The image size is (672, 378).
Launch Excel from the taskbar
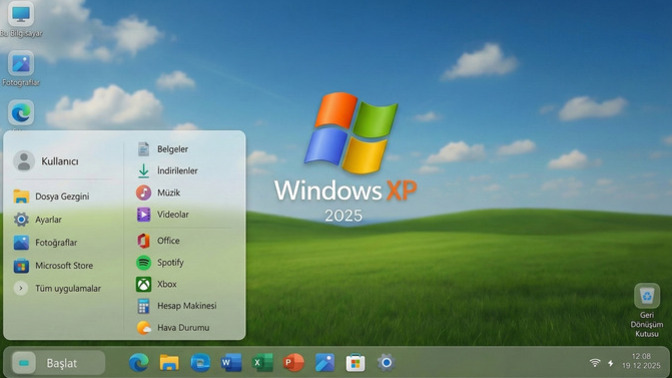click(262, 363)
